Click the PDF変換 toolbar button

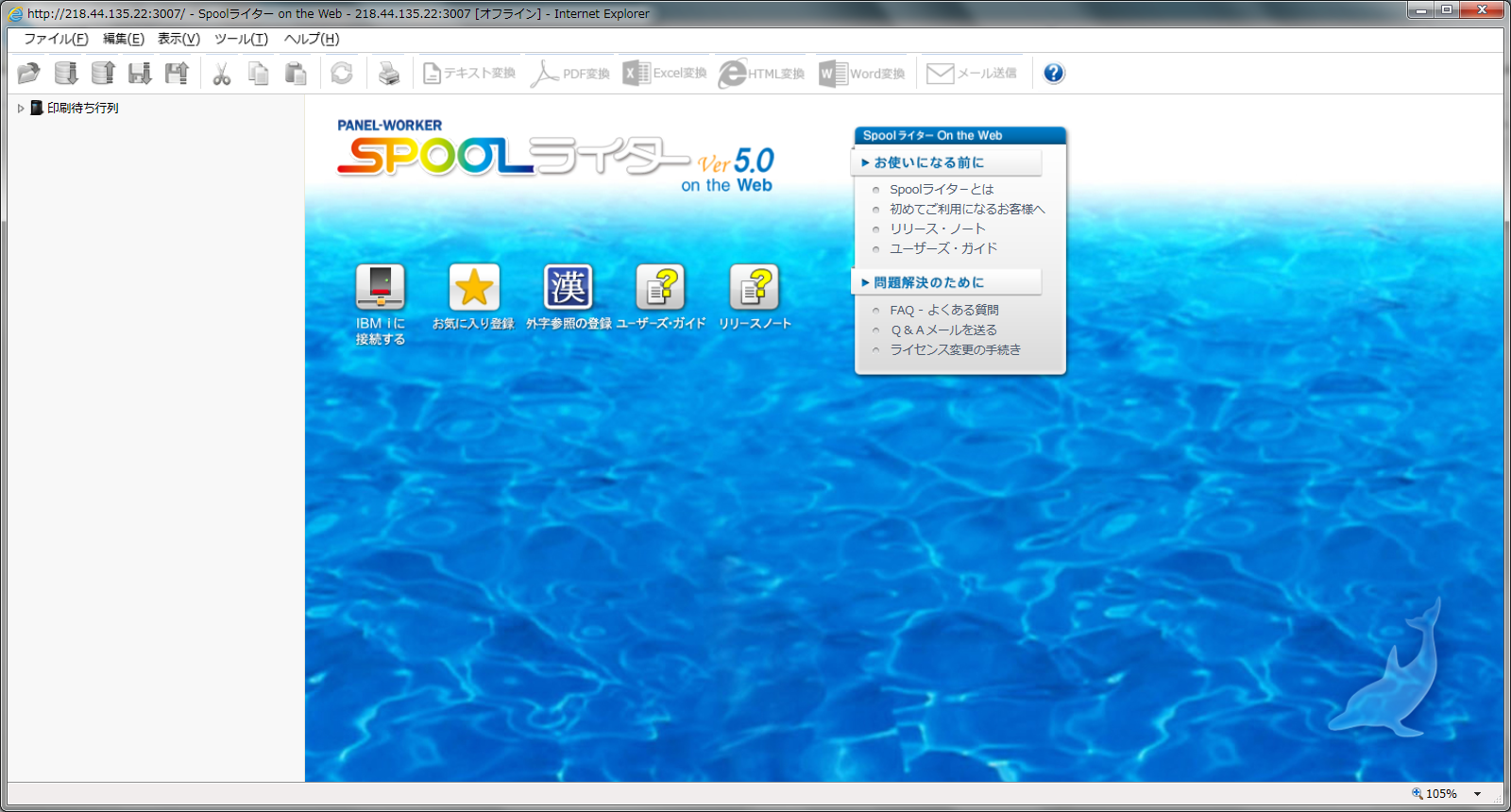(570, 74)
